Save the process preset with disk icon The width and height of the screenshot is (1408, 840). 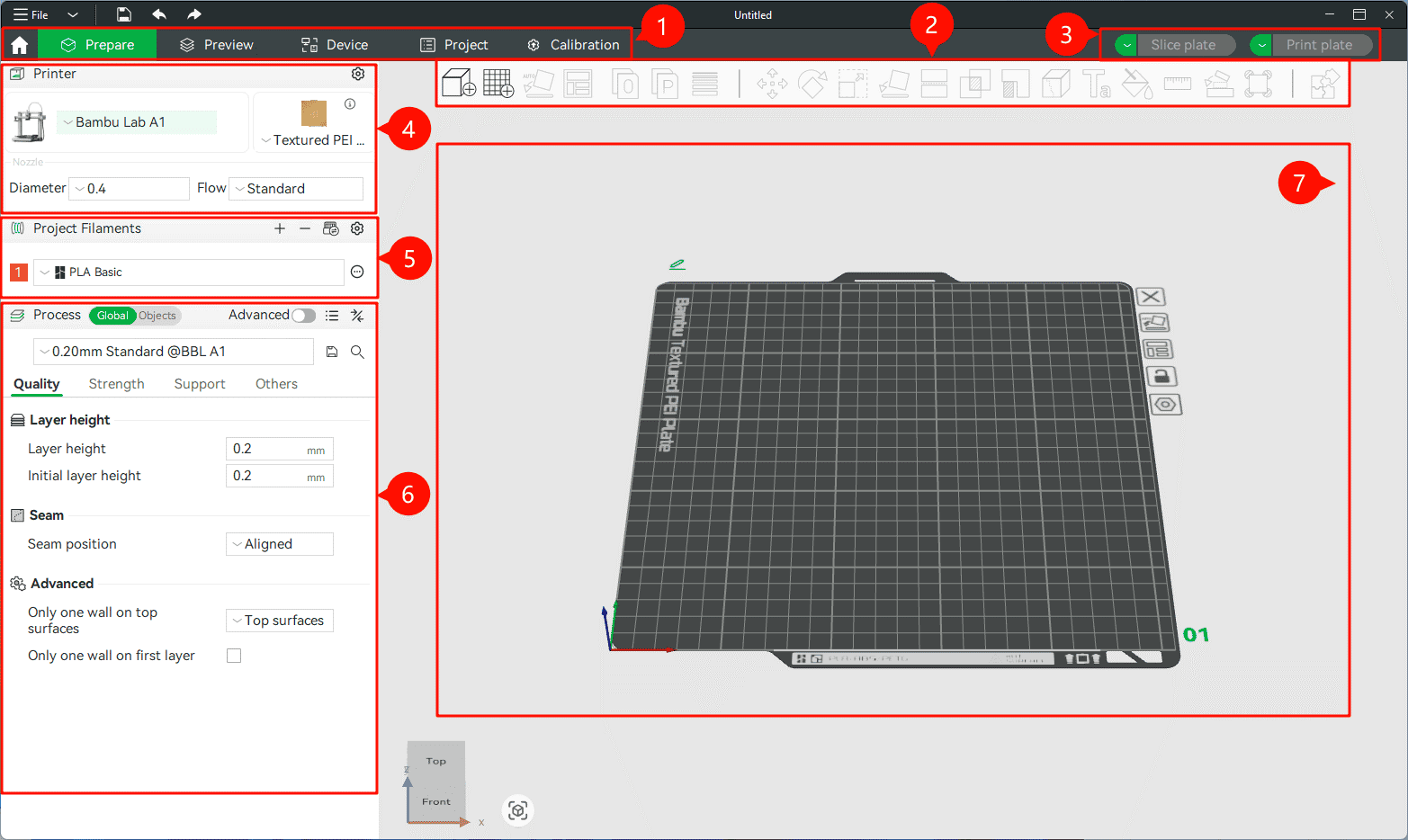(332, 352)
